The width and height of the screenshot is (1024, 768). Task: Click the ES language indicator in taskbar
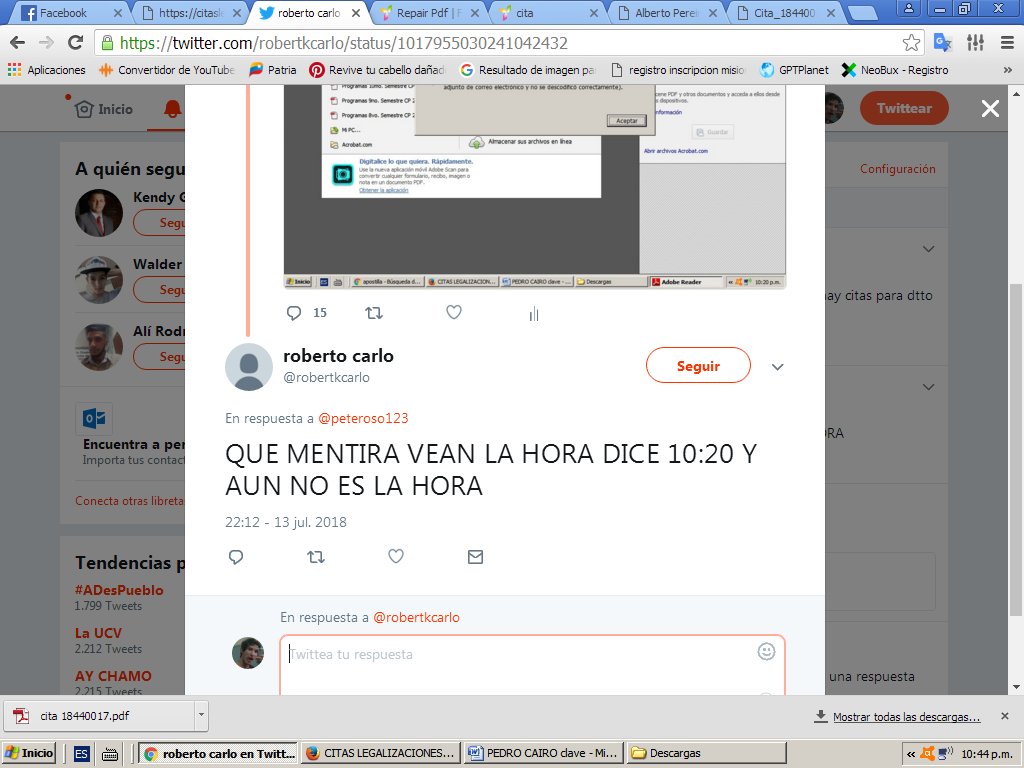coord(81,754)
